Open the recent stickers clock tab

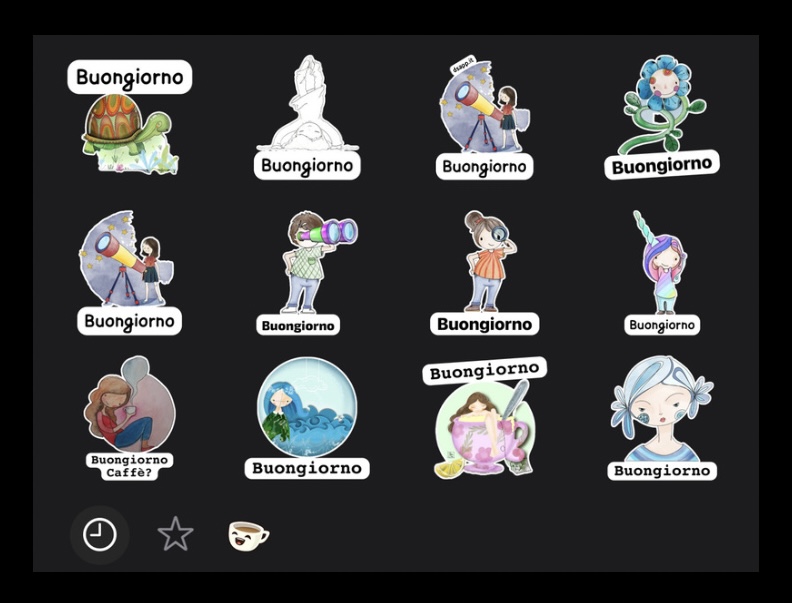pyautogui.click(x=99, y=535)
